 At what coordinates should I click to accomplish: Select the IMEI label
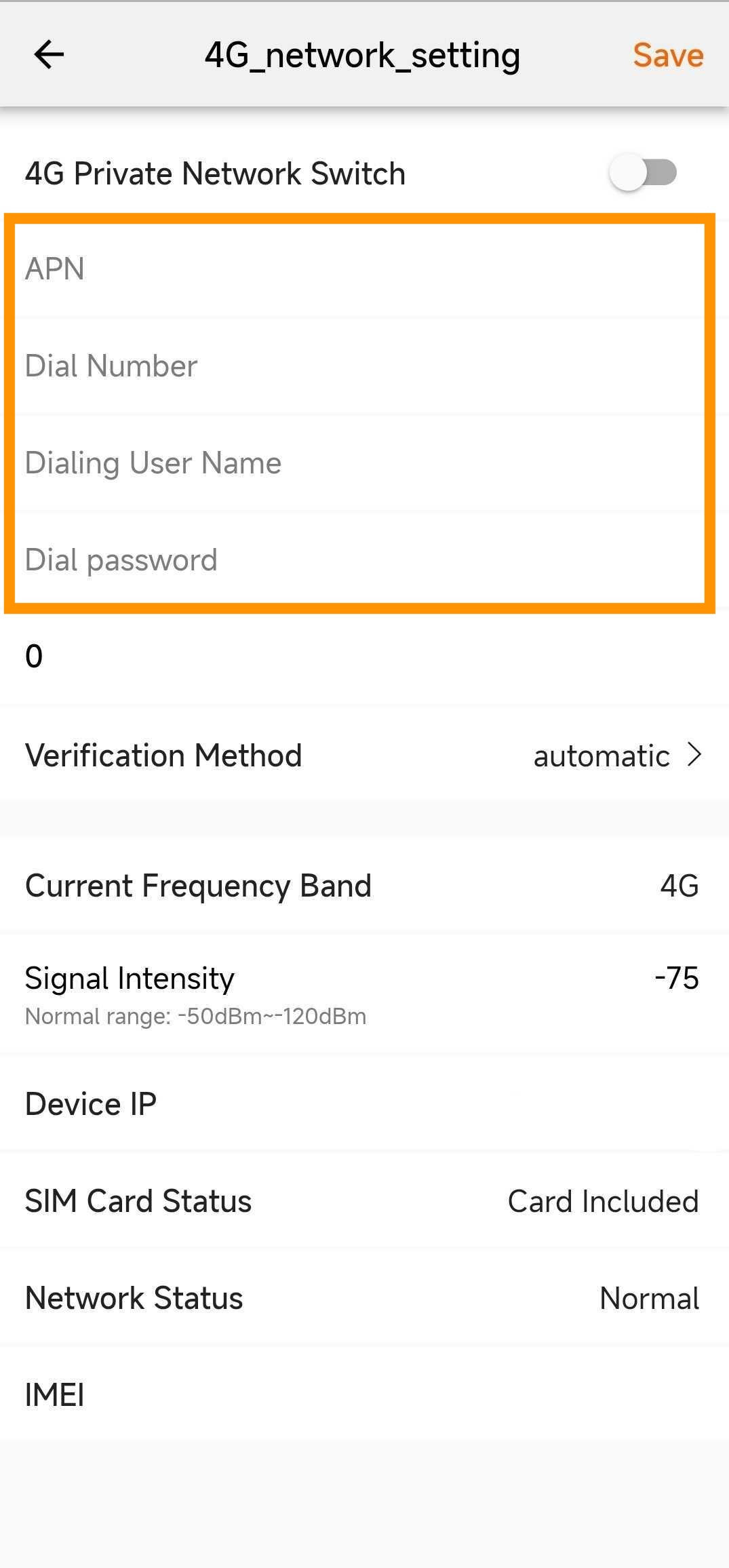pos(54,1395)
